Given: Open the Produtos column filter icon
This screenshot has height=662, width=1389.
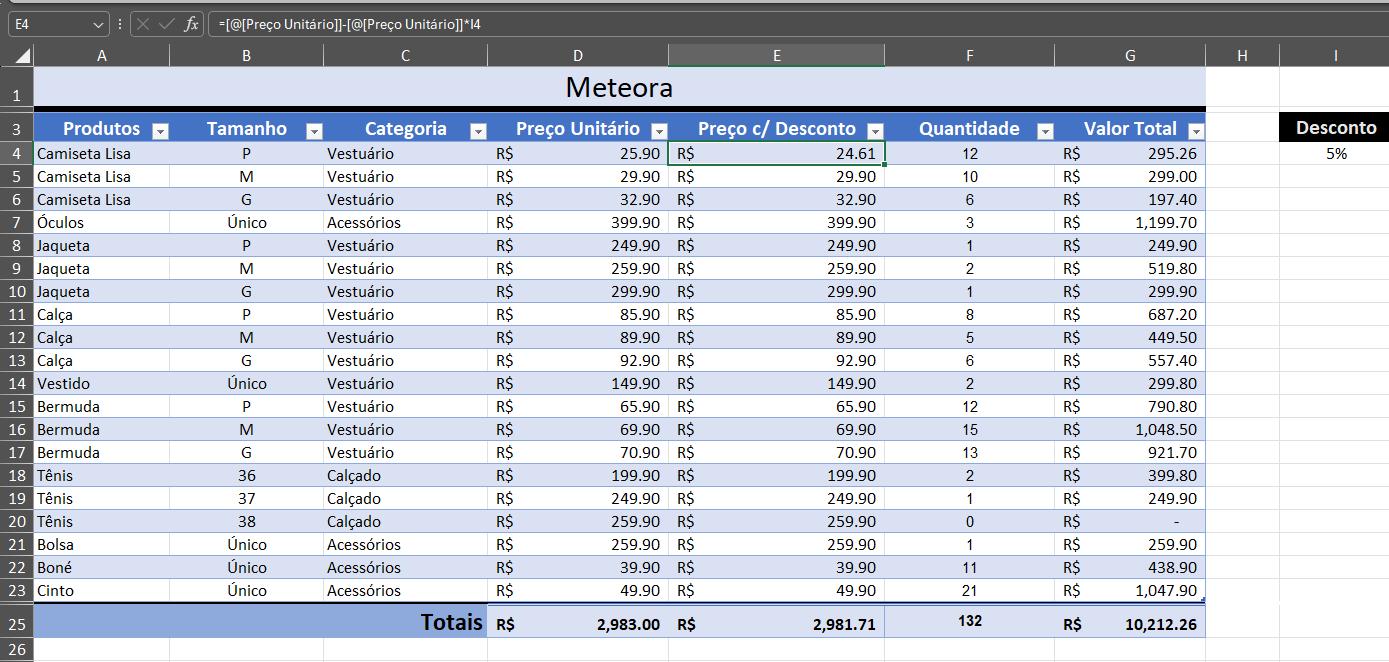Looking at the screenshot, I should click(160, 129).
